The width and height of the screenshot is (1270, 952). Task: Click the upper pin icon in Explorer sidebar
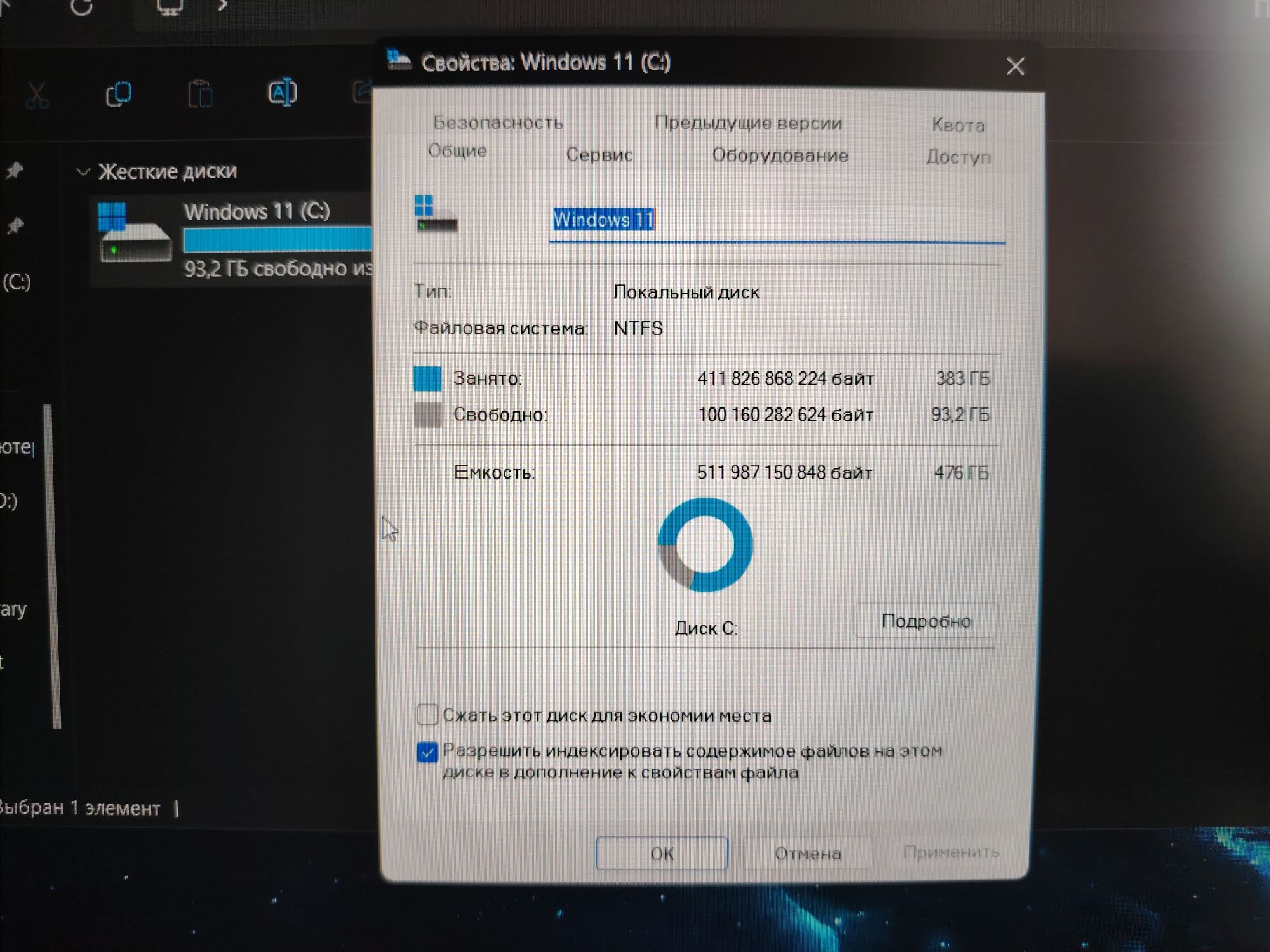(15, 170)
